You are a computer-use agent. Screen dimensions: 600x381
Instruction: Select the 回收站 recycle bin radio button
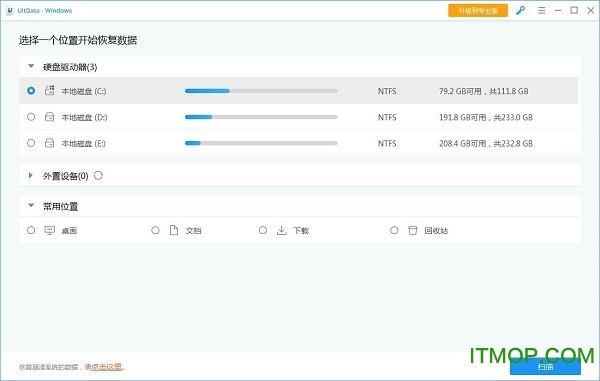(x=394, y=230)
